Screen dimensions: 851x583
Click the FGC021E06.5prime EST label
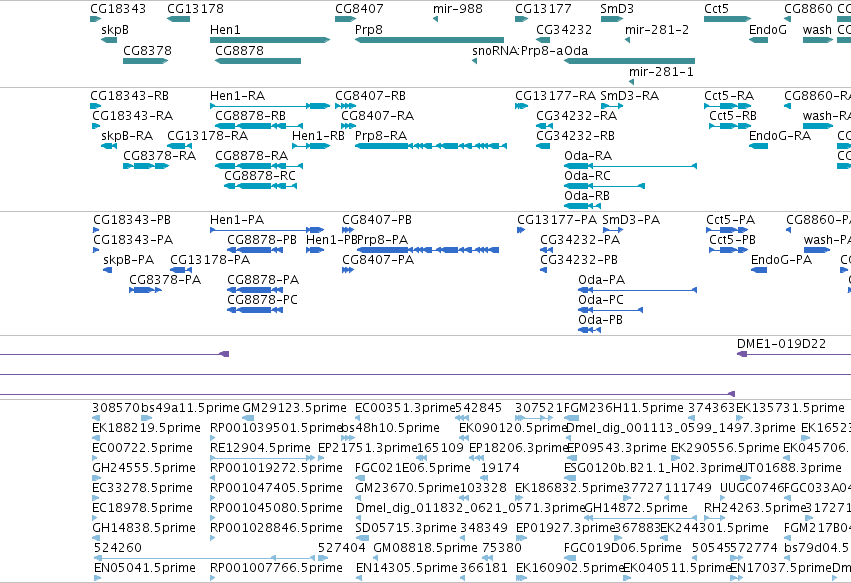click(412, 468)
